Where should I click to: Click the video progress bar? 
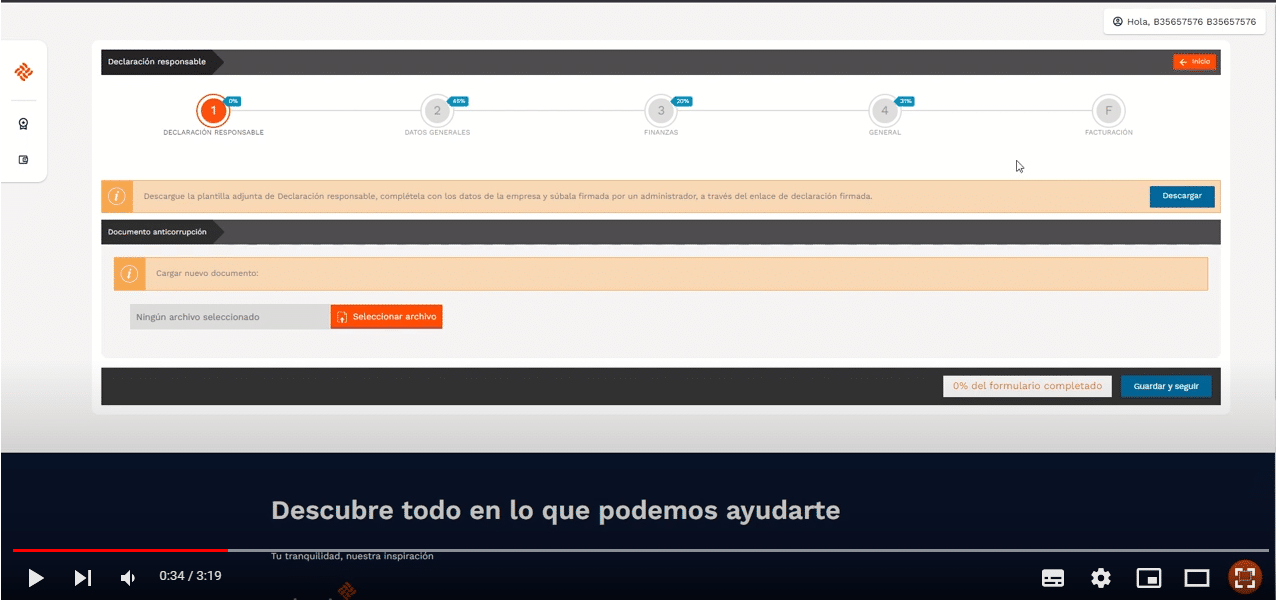coord(640,550)
